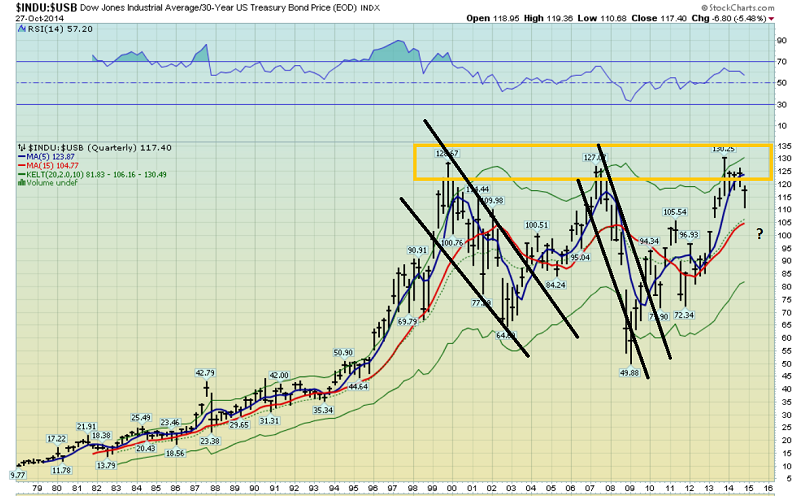Click the 72.34 price label
The image size is (800, 496).
684,315
